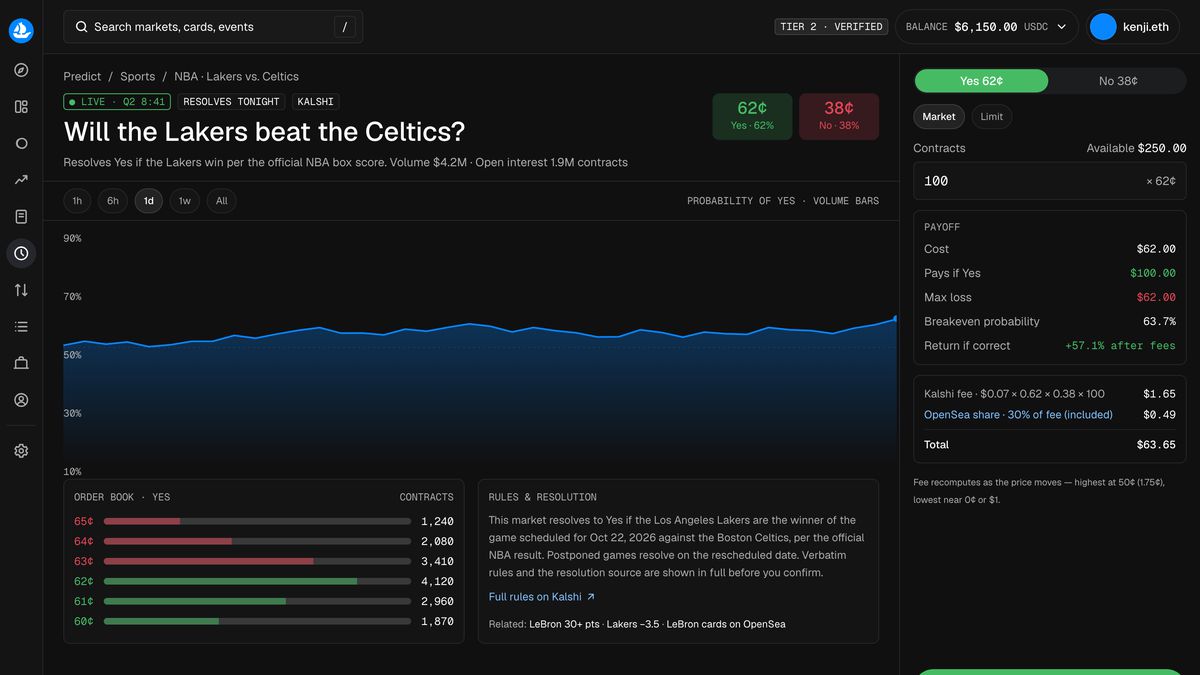Open the document page icon in sidebar
1200x675 pixels.
tap(21, 217)
